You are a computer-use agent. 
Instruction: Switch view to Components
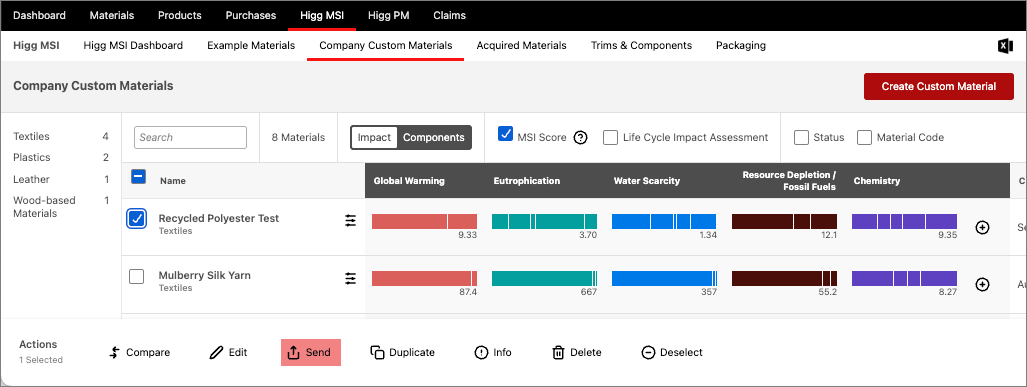tap(434, 138)
